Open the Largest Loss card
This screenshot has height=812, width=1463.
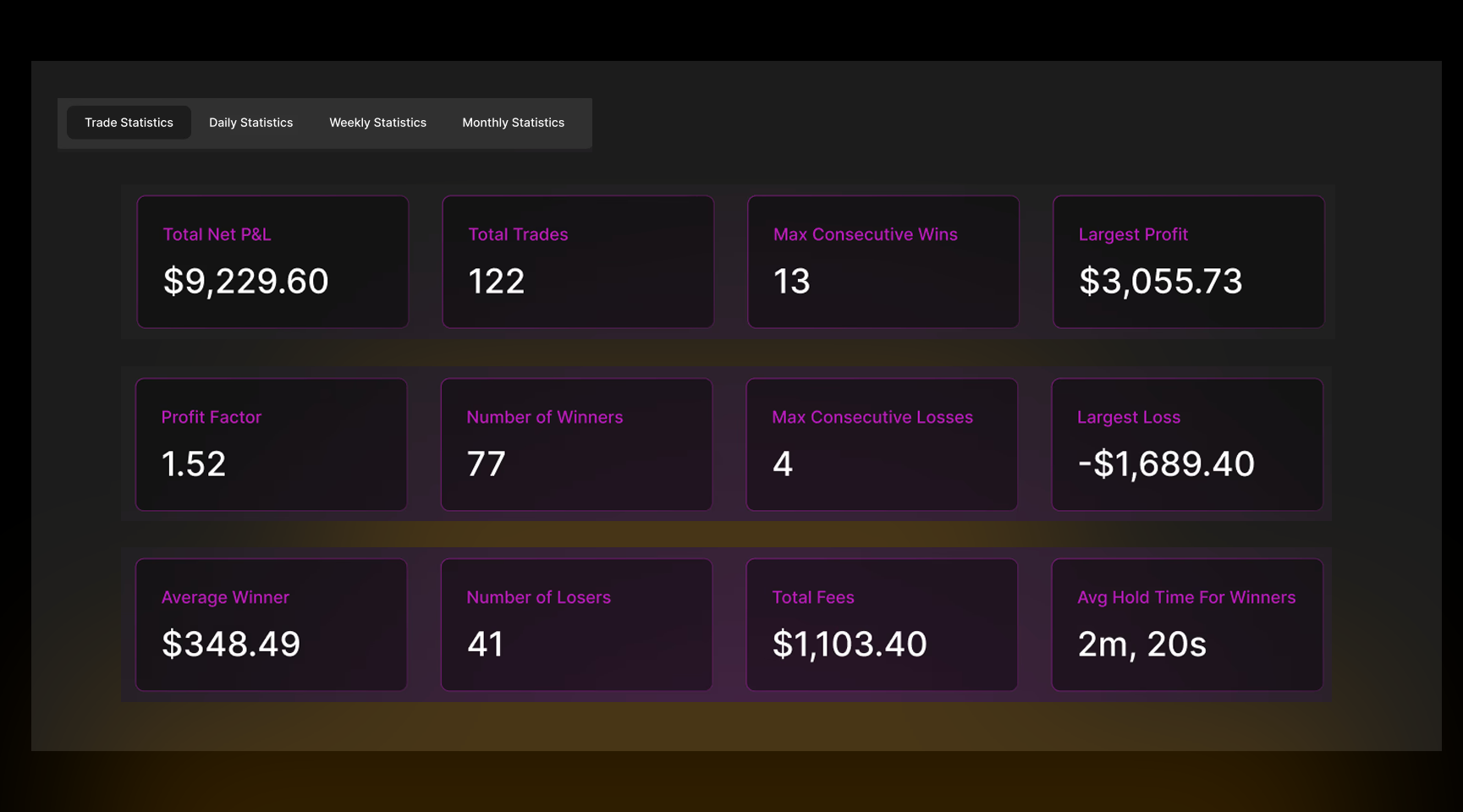pos(1187,444)
